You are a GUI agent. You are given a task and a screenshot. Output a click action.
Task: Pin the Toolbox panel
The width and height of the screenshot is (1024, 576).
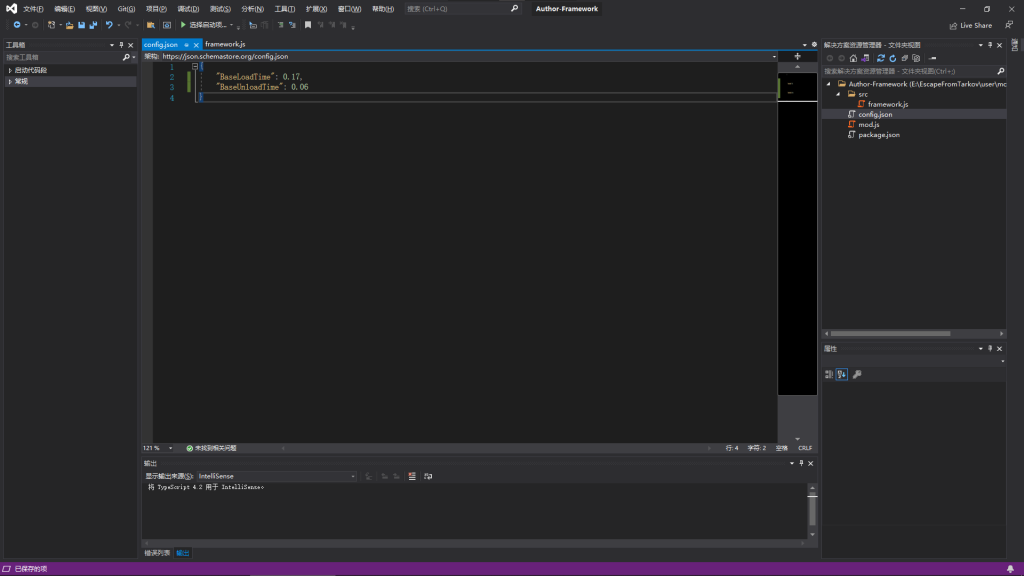121,45
